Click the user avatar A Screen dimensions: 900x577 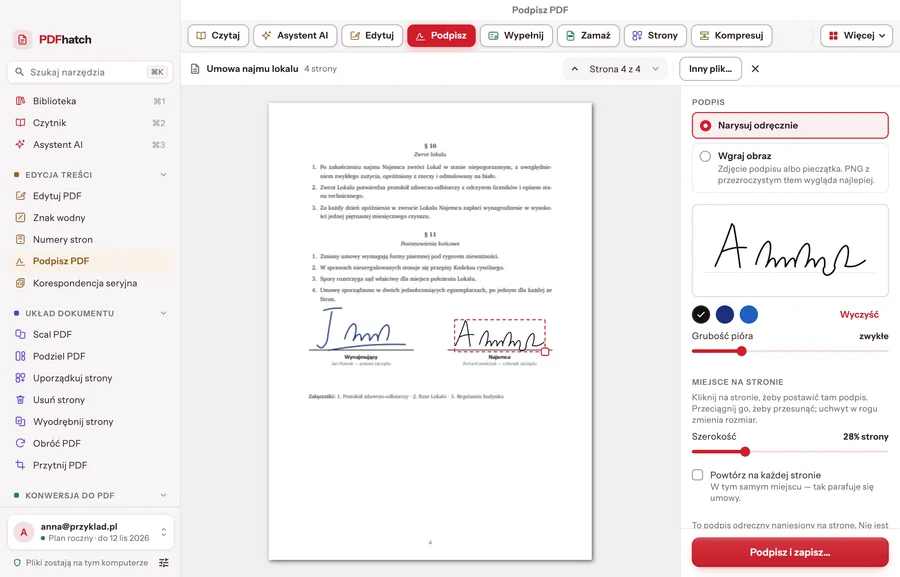point(24,532)
